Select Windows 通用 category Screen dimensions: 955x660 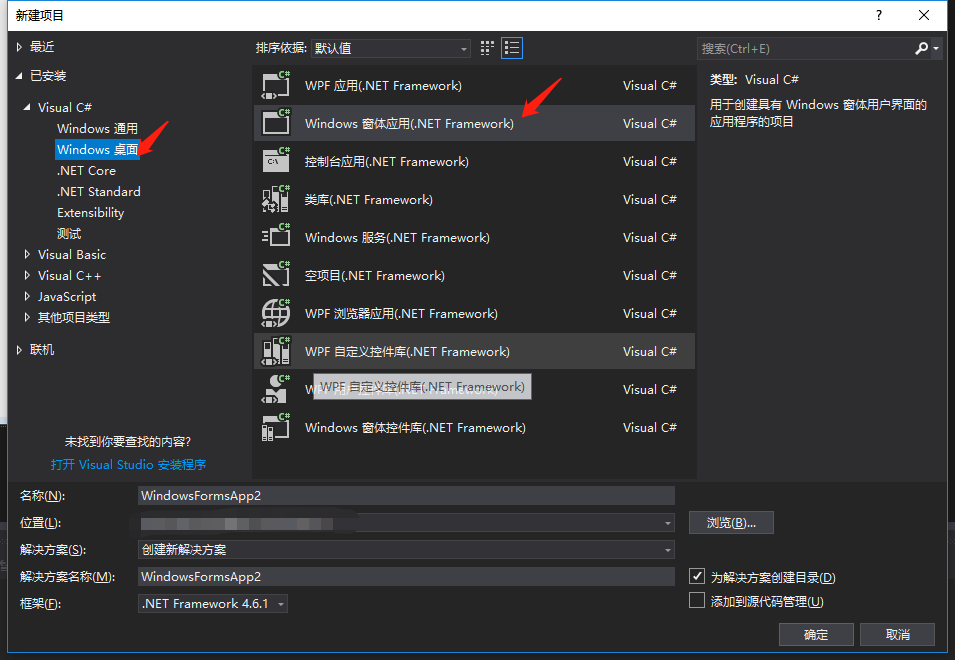click(97, 128)
